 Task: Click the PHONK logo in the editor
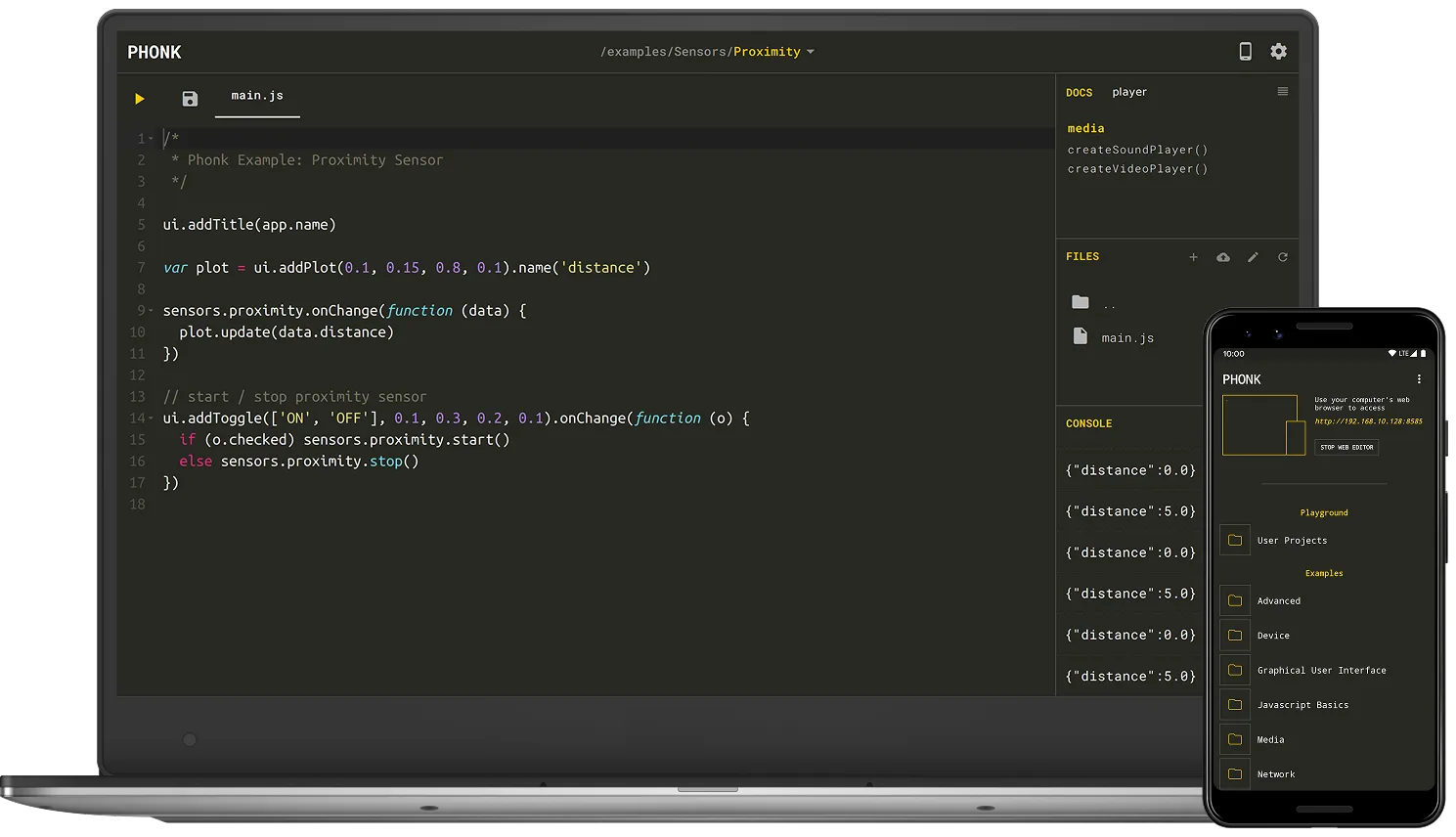point(154,53)
